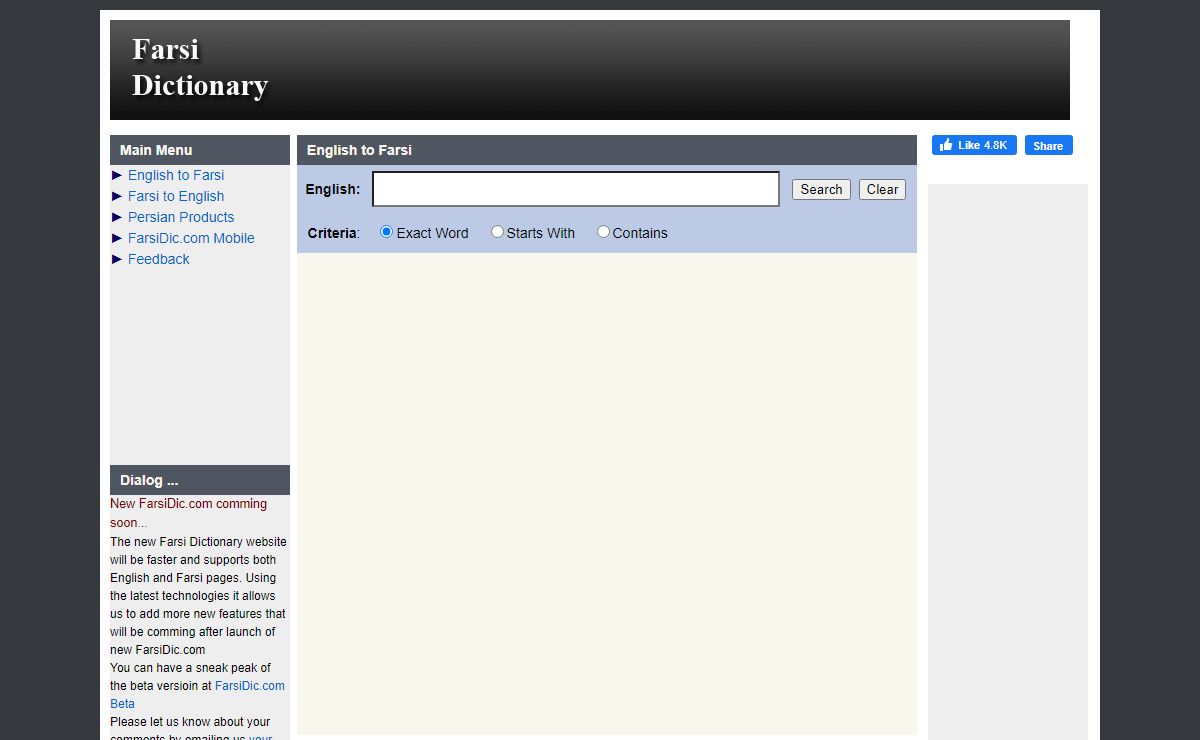Open the English to Farsi menu link
This screenshot has height=740, width=1200.
176,175
